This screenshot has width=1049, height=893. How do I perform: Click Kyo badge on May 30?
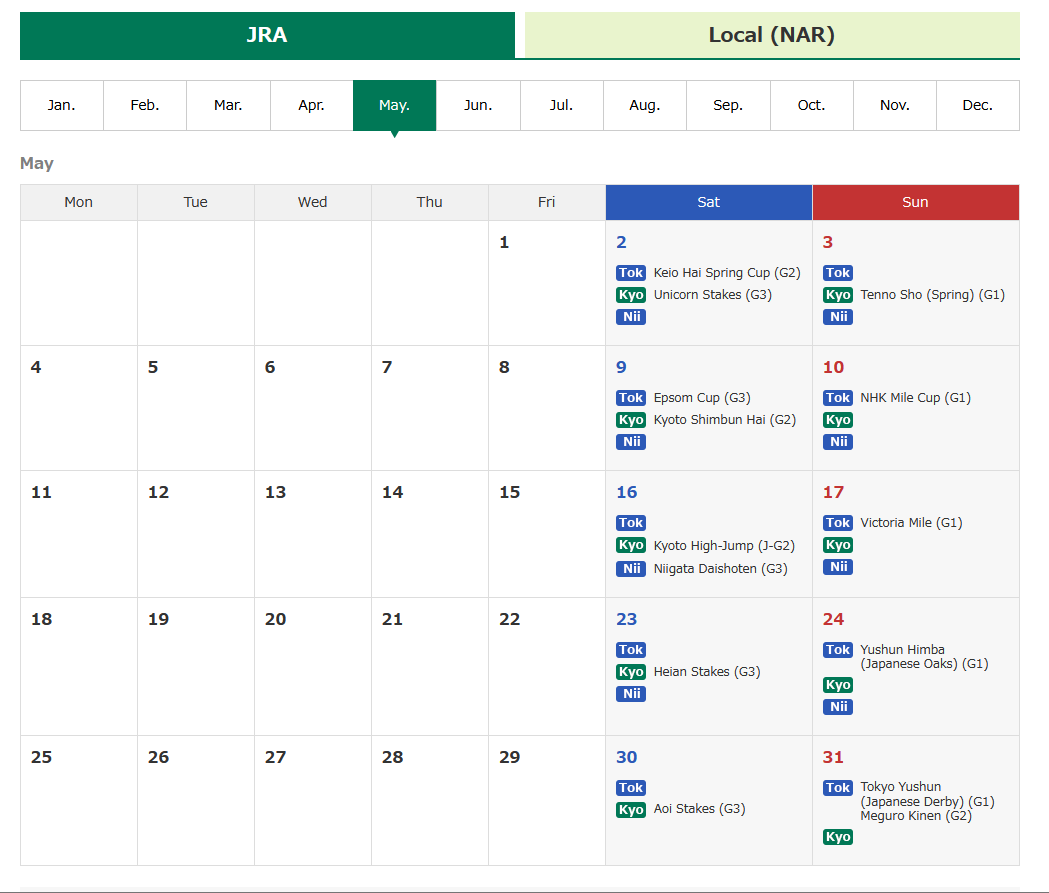(631, 810)
